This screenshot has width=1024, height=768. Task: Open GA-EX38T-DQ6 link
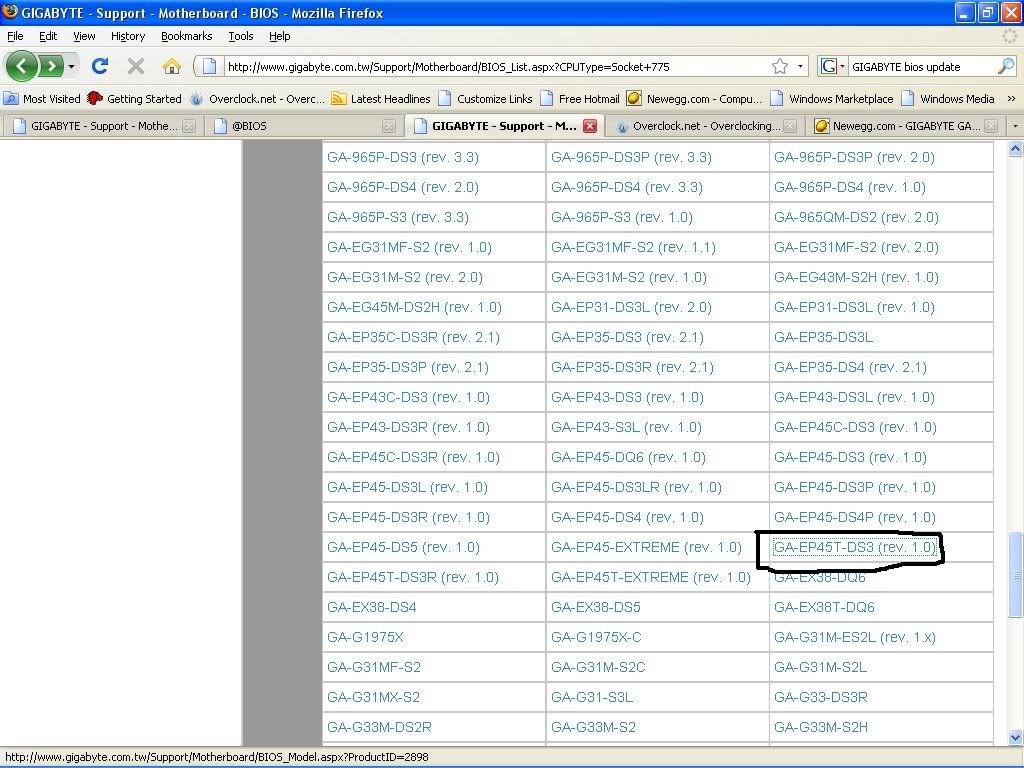[824, 607]
